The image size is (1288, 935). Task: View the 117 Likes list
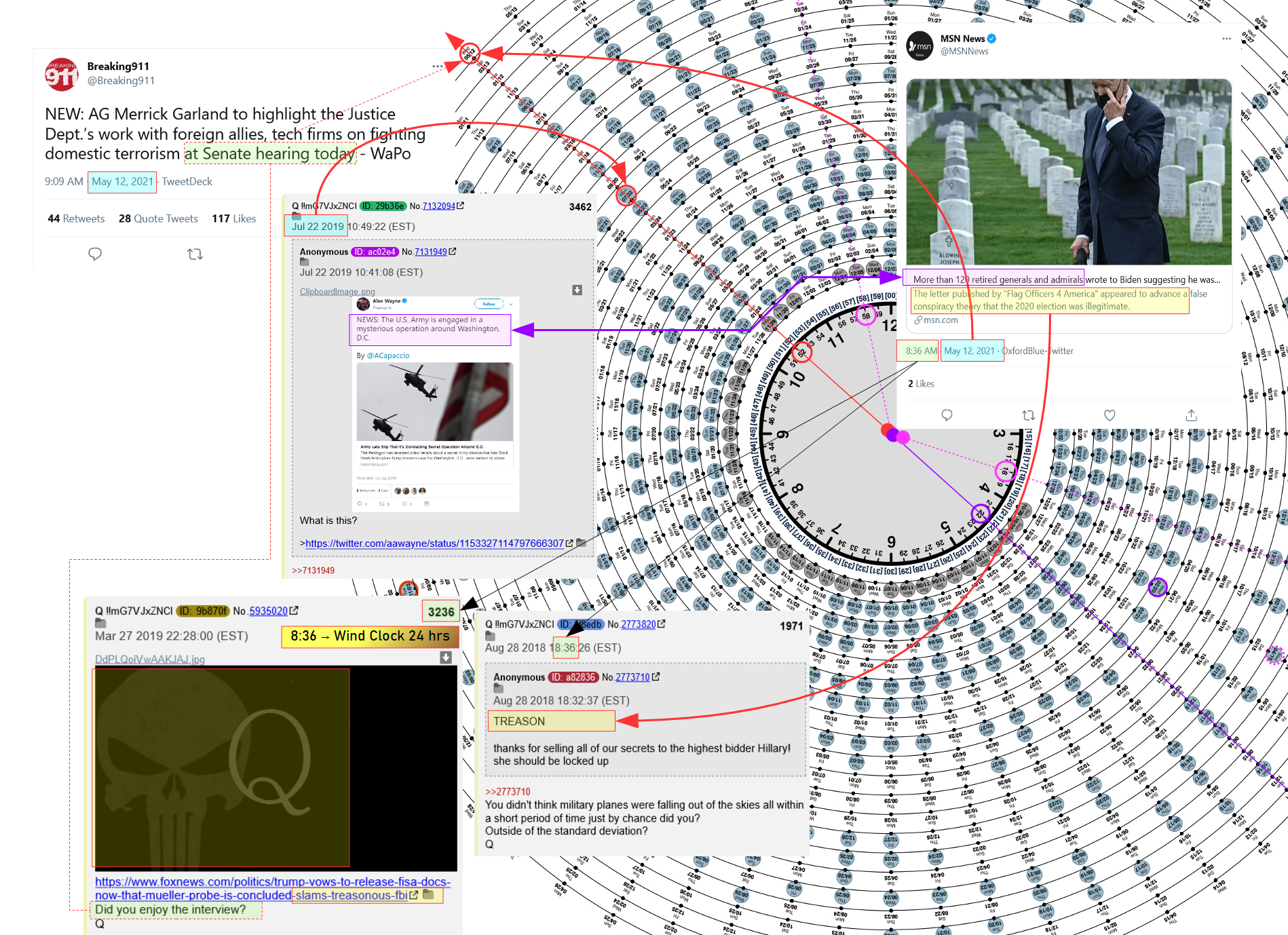pos(234,218)
